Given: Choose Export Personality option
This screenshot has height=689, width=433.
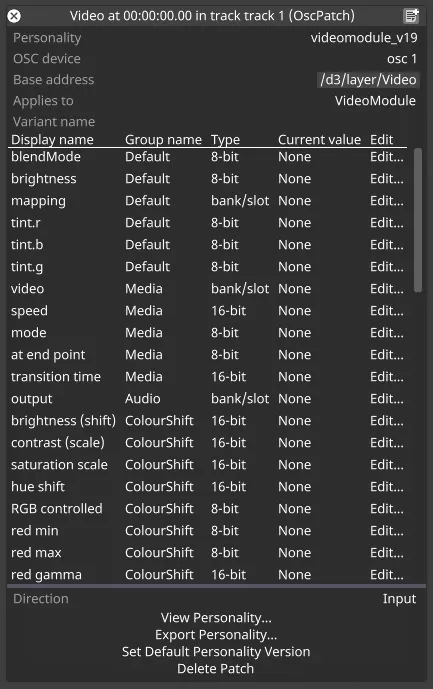Looking at the screenshot, I should pyautogui.click(x=216, y=635).
